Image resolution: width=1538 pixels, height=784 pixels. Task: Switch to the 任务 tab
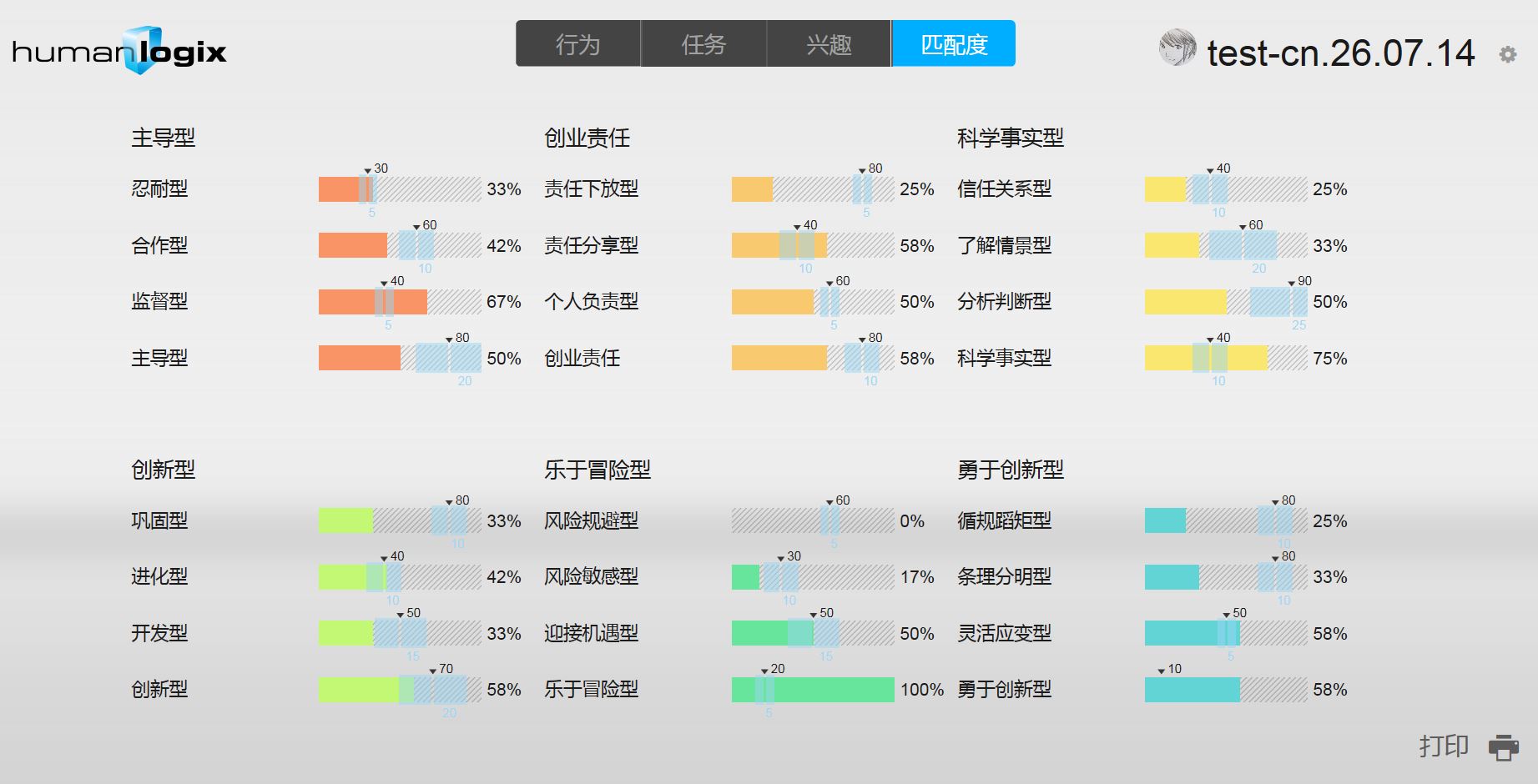coord(703,43)
